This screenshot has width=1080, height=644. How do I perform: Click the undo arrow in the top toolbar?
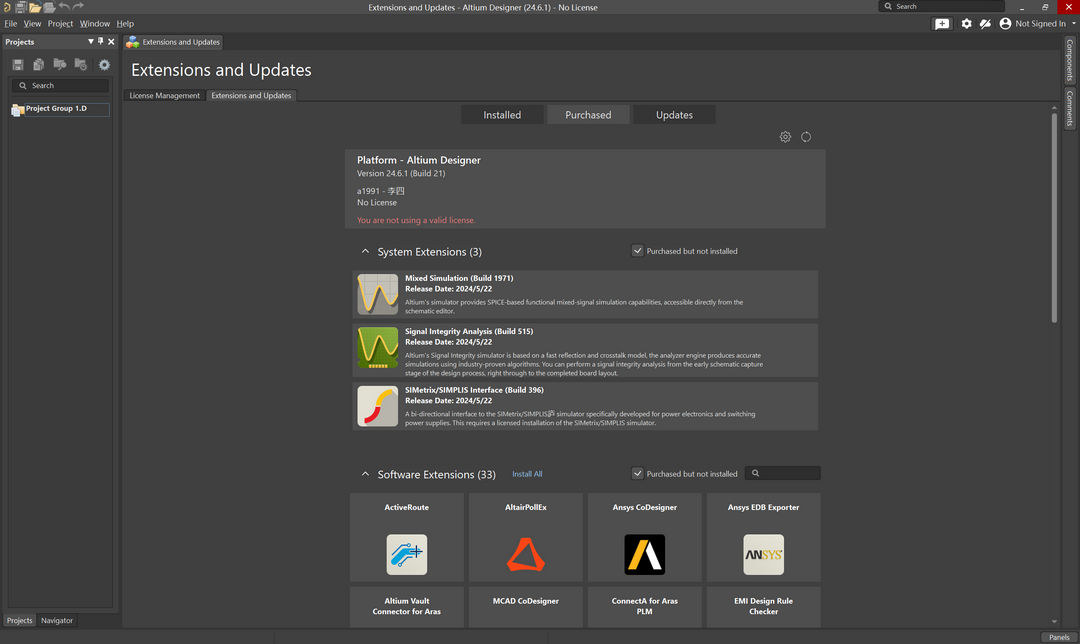[63, 7]
